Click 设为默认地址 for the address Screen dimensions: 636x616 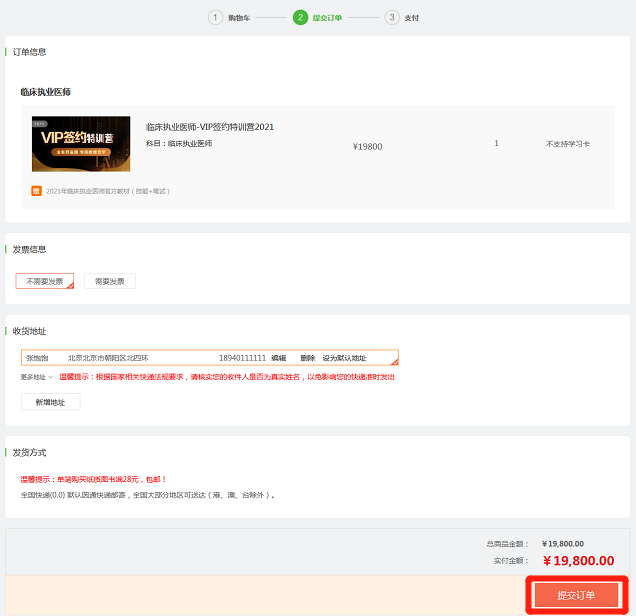tap(344, 358)
